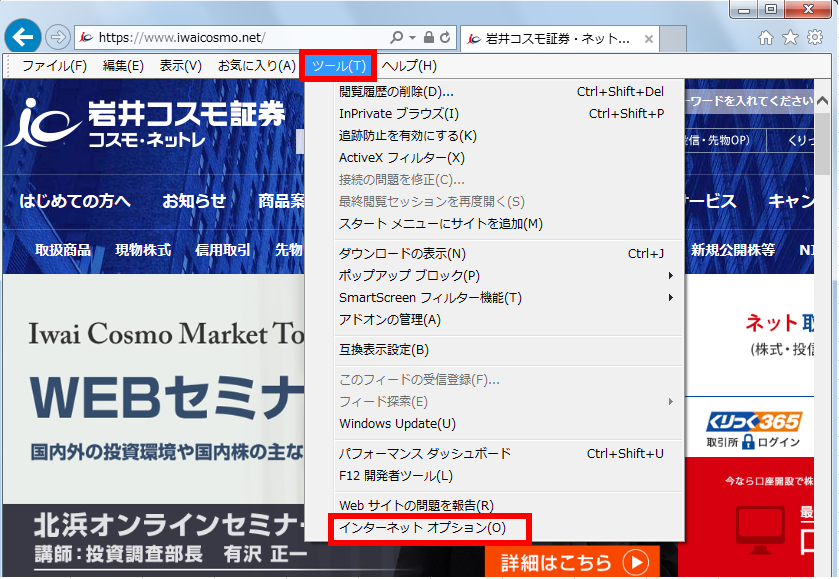Click 取扱商品 sub-navigation link
This screenshot has width=839, height=579.
[63, 249]
